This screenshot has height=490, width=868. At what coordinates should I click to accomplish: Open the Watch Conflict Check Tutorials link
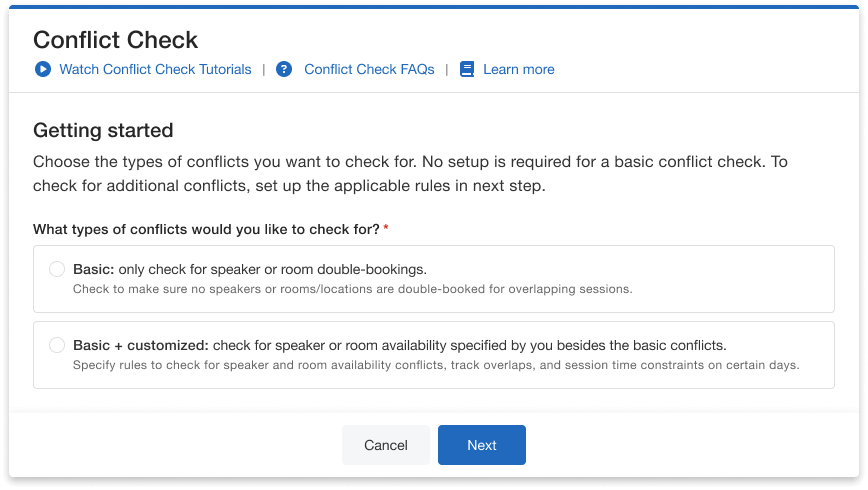coord(155,69)
